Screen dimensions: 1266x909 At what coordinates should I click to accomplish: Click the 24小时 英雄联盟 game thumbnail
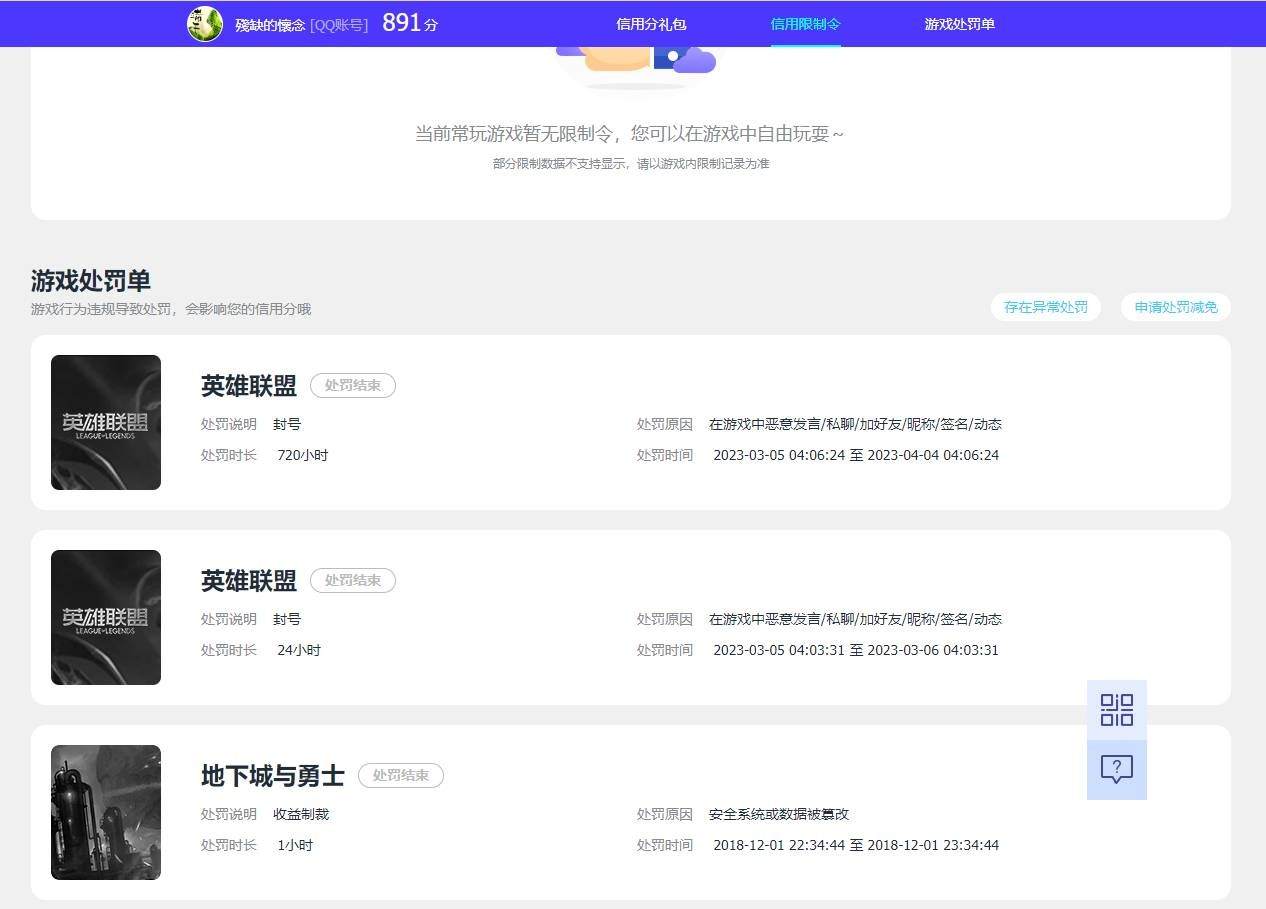106,617
